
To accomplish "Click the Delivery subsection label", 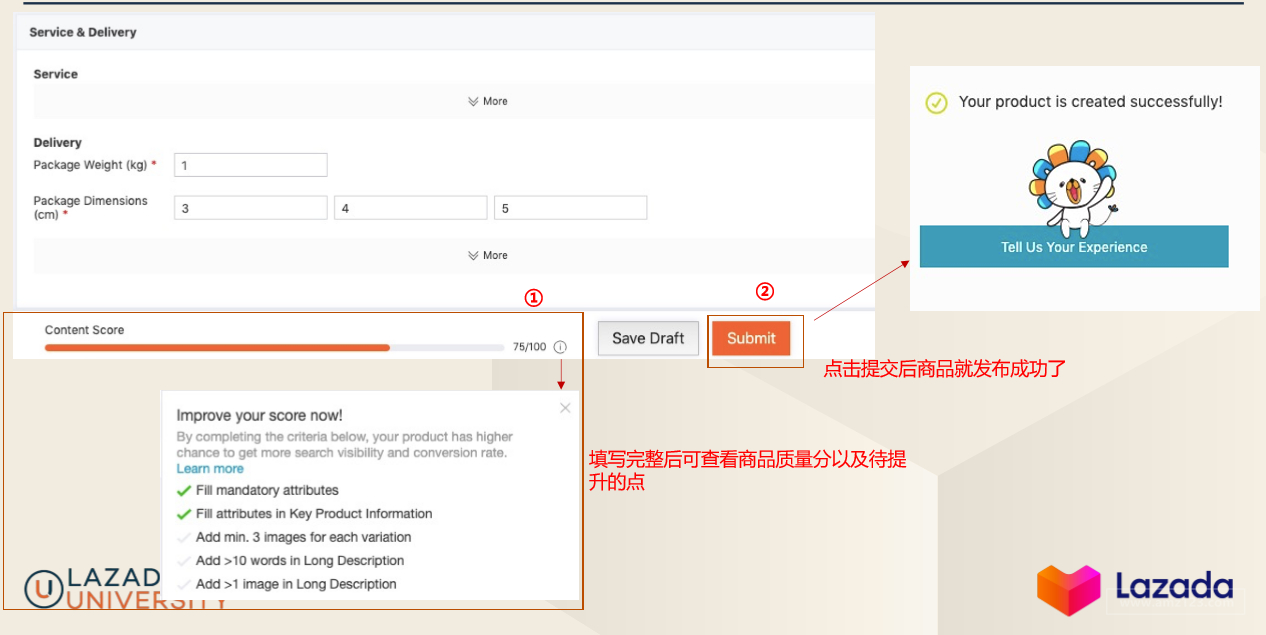I will click(x=57, y=143).
